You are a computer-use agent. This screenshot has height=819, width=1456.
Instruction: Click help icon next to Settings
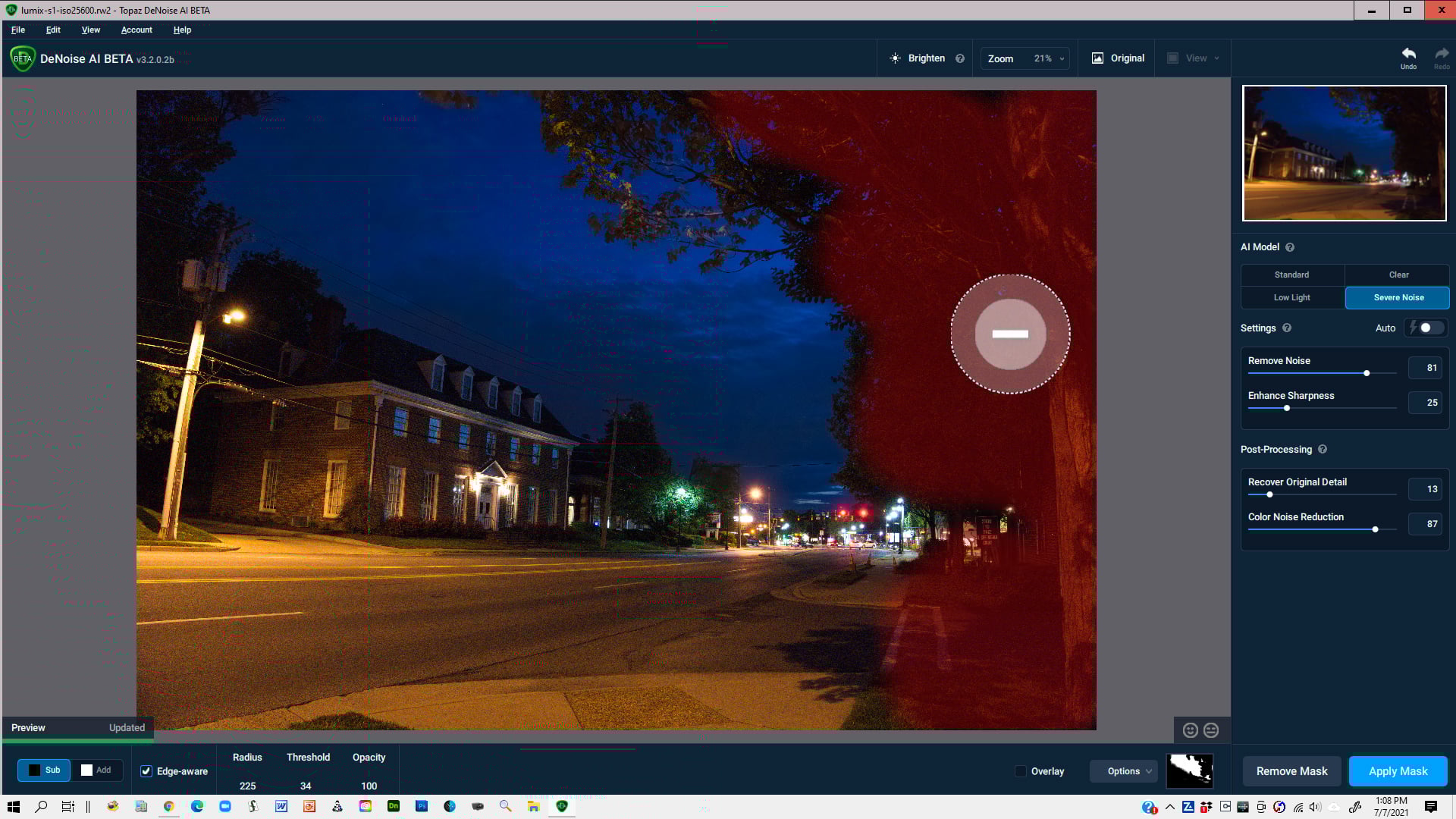[1287, 328]
